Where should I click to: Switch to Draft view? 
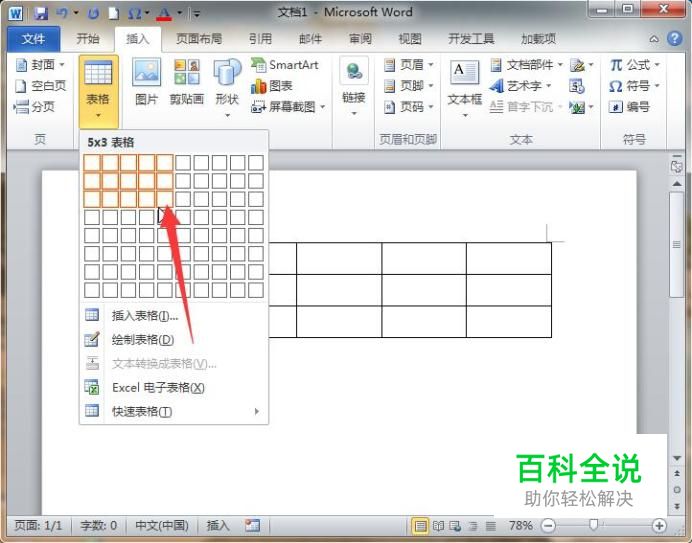(490, 526)
